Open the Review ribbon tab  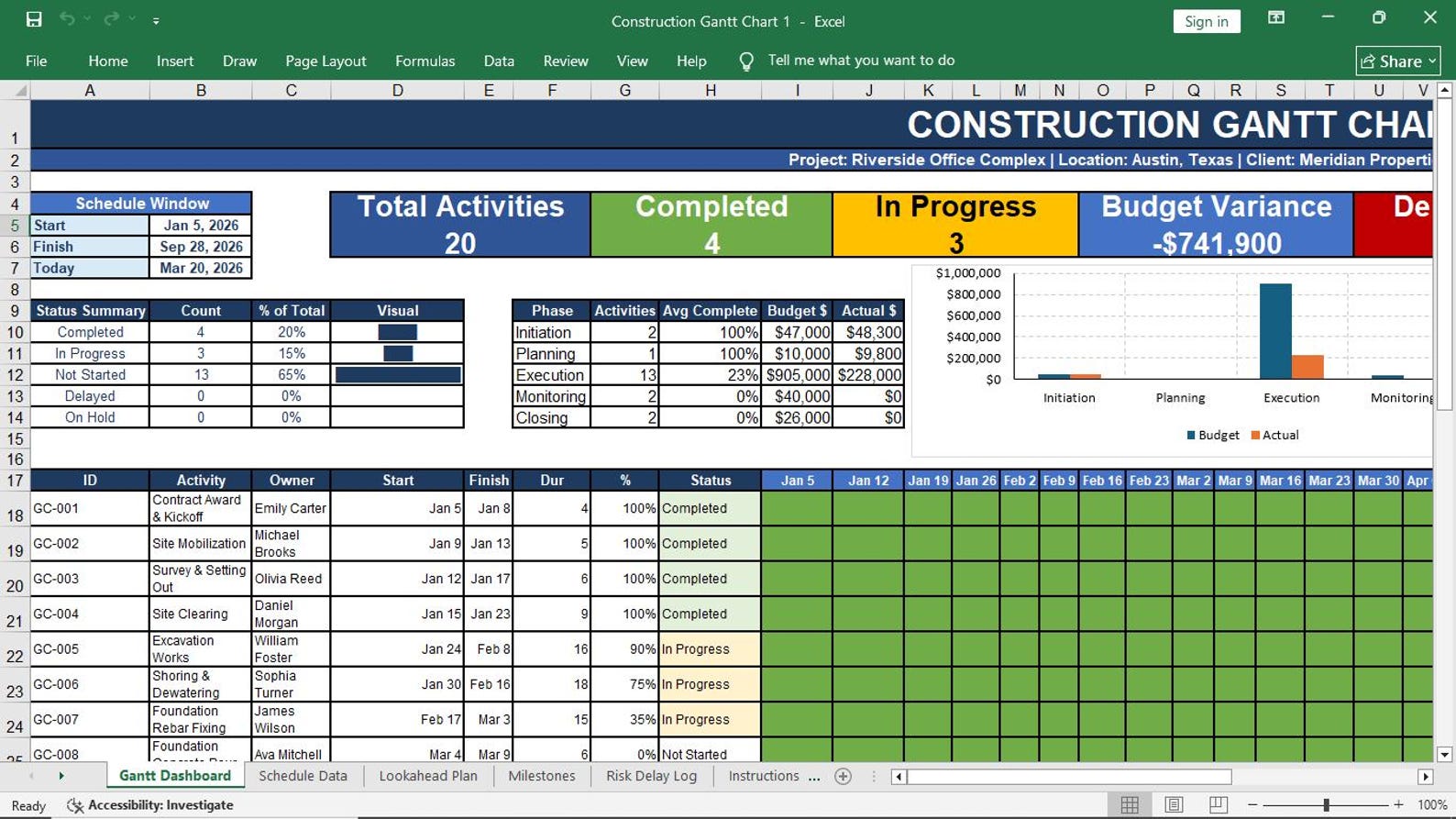click(x=566, y=61)
